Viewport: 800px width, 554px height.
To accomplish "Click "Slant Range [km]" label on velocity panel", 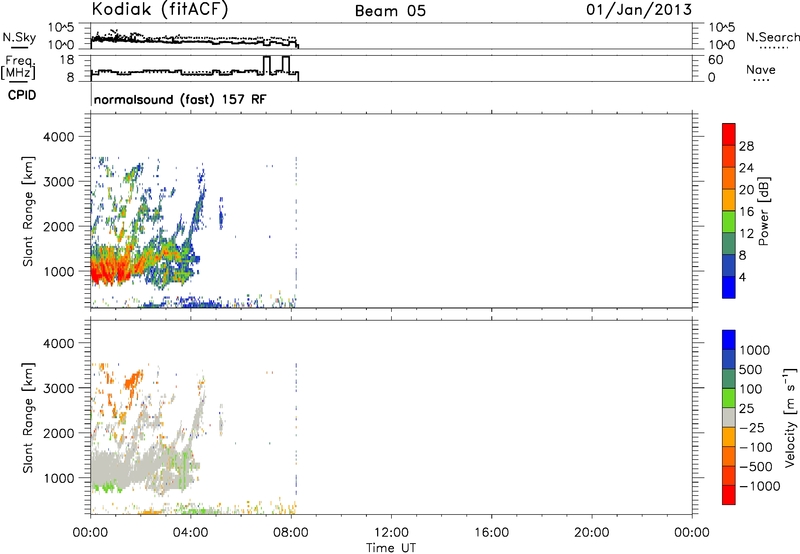I will click(x=28, y=418).
